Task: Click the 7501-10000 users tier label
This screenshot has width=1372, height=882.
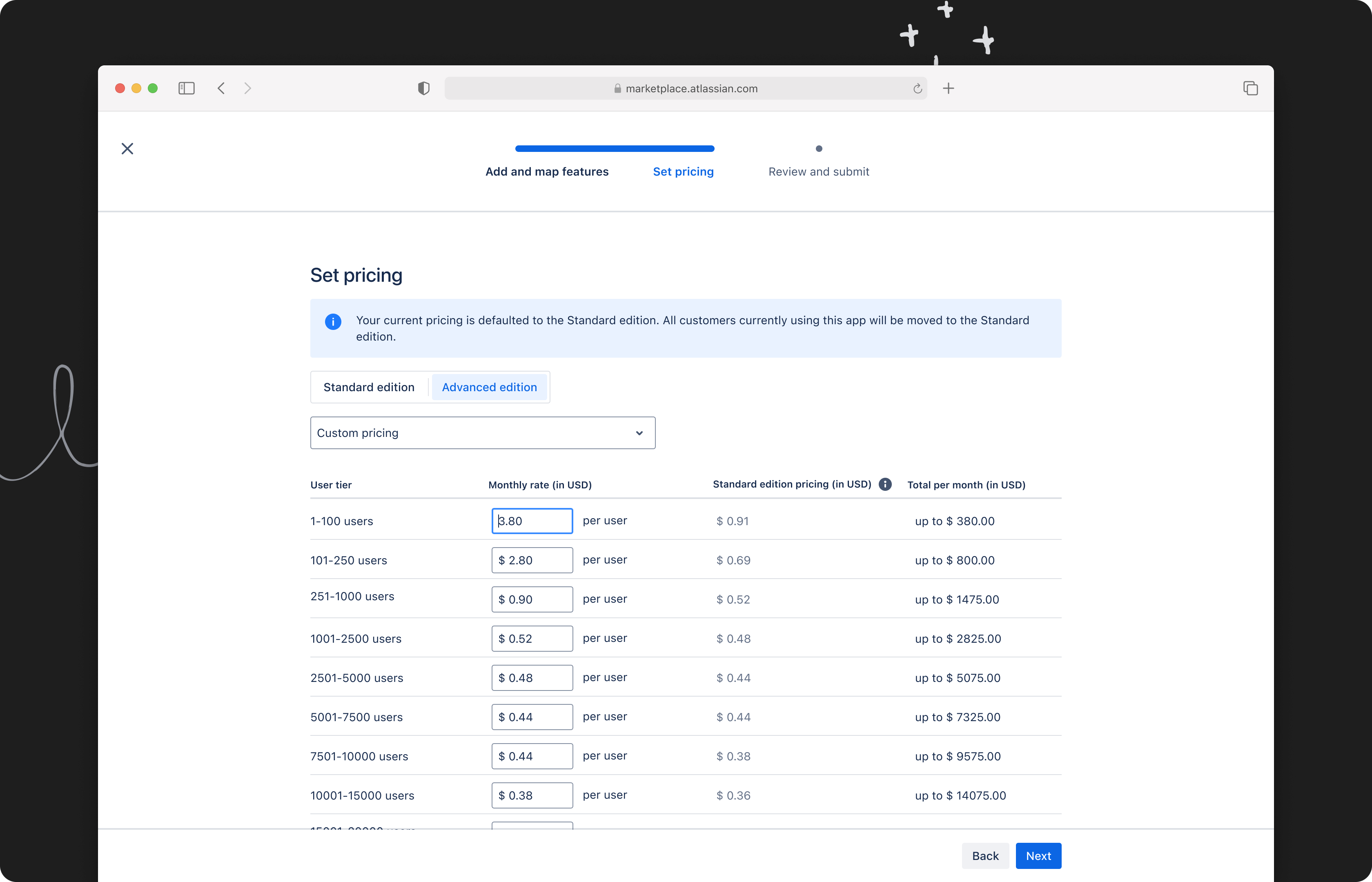Action: pyautogui.click(x=359, y=757)
